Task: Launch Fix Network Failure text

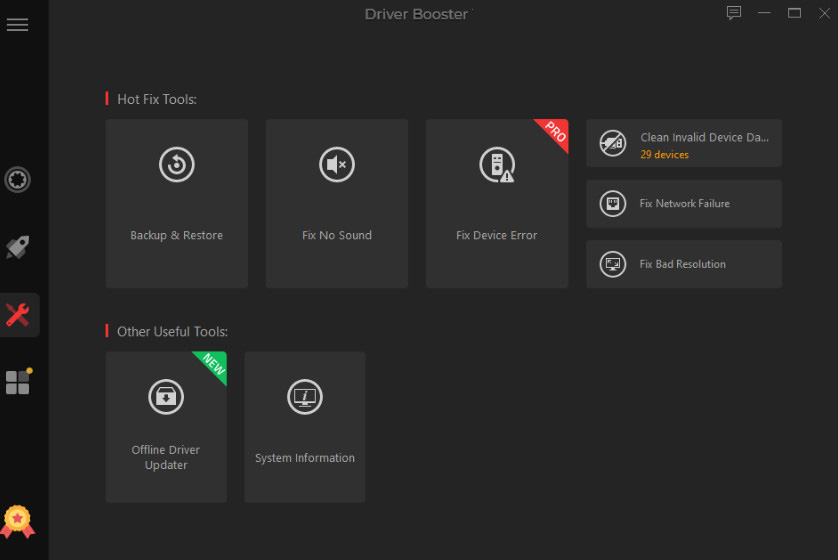Action: (685, 204)
